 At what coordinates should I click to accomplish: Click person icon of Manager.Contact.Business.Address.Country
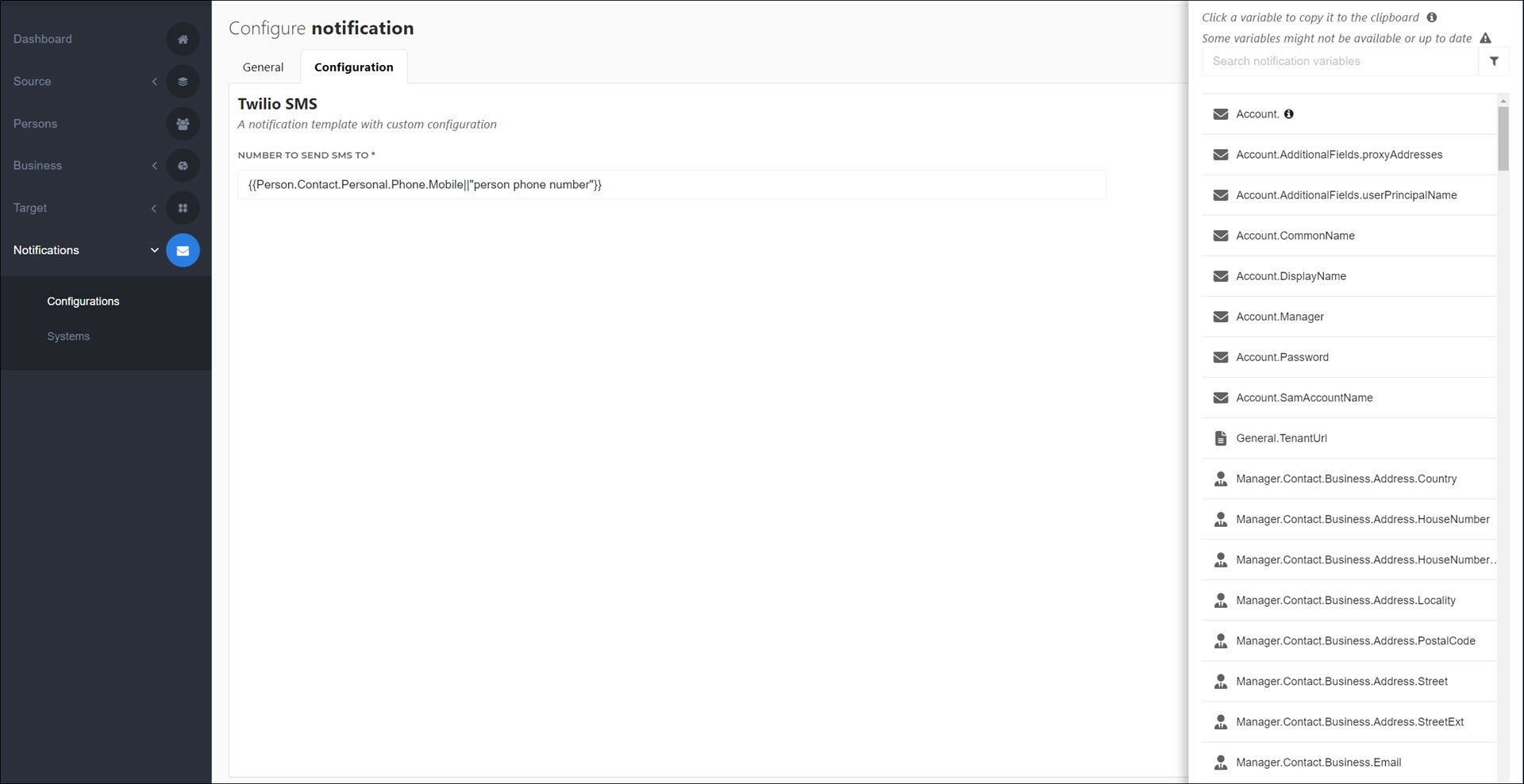1221,478
